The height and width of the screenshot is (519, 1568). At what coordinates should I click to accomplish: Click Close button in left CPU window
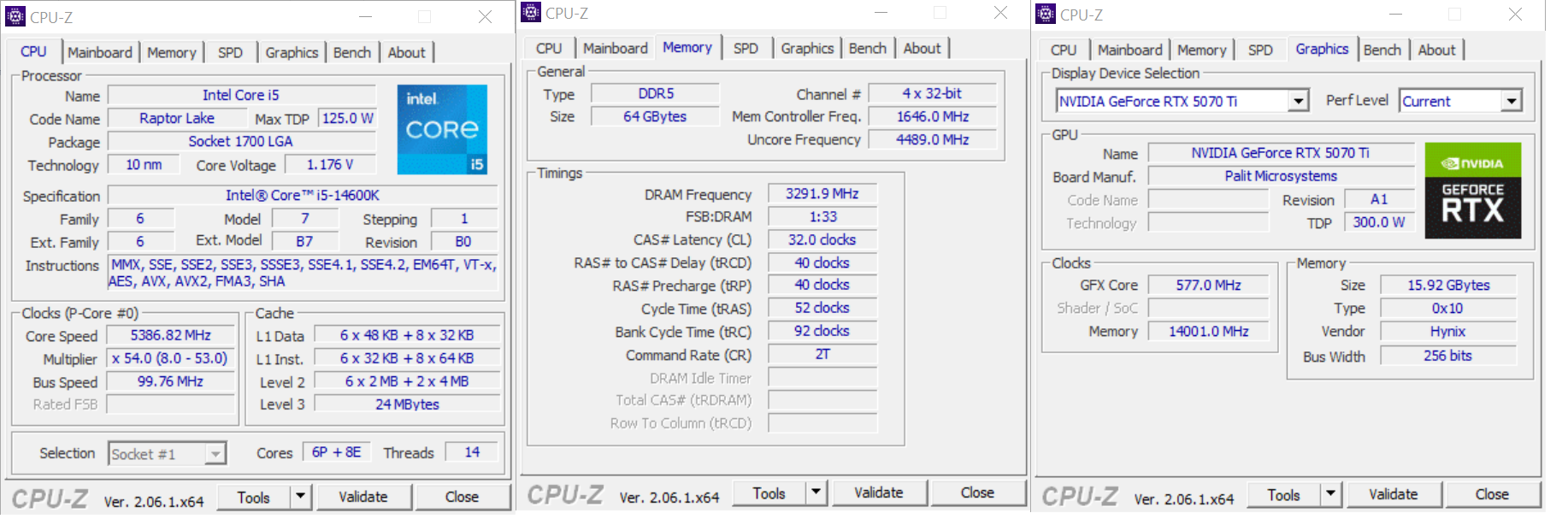coord(462,497)
